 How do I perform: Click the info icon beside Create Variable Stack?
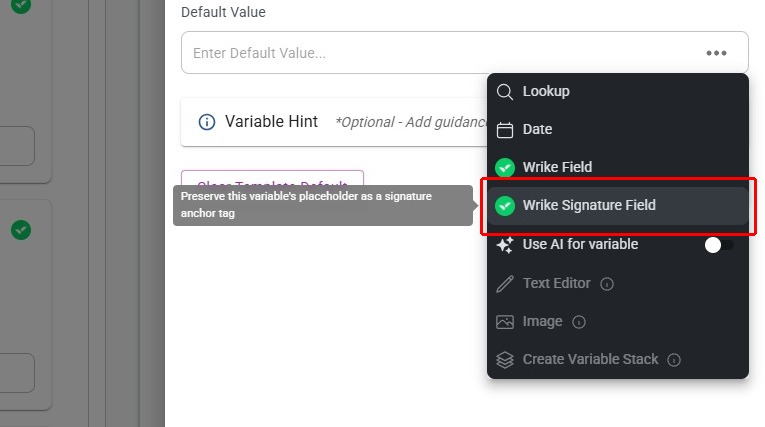pos(674,360)
